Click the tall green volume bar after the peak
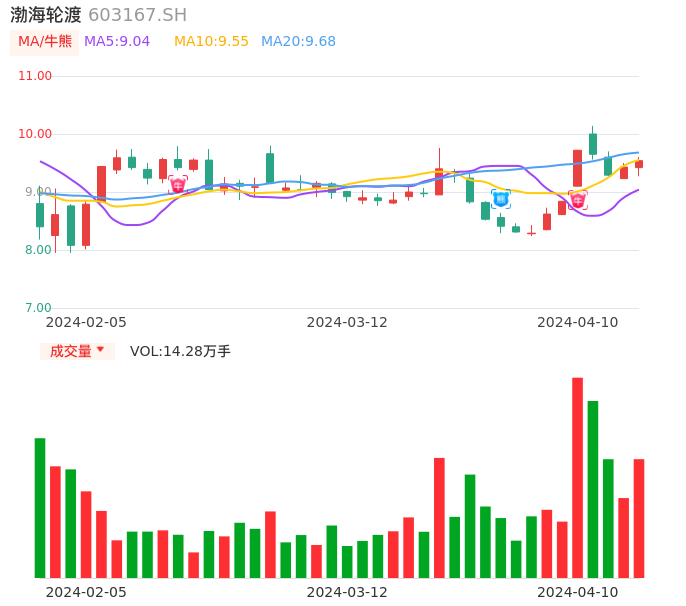686x606 pixels. (x=593, y=489)
